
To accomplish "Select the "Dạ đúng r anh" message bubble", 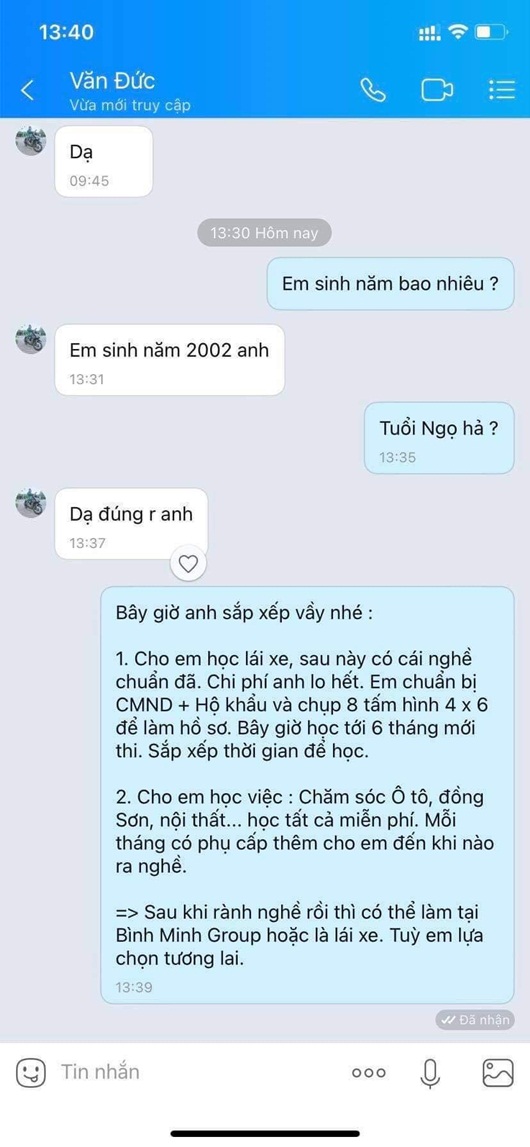I will 131,524.
